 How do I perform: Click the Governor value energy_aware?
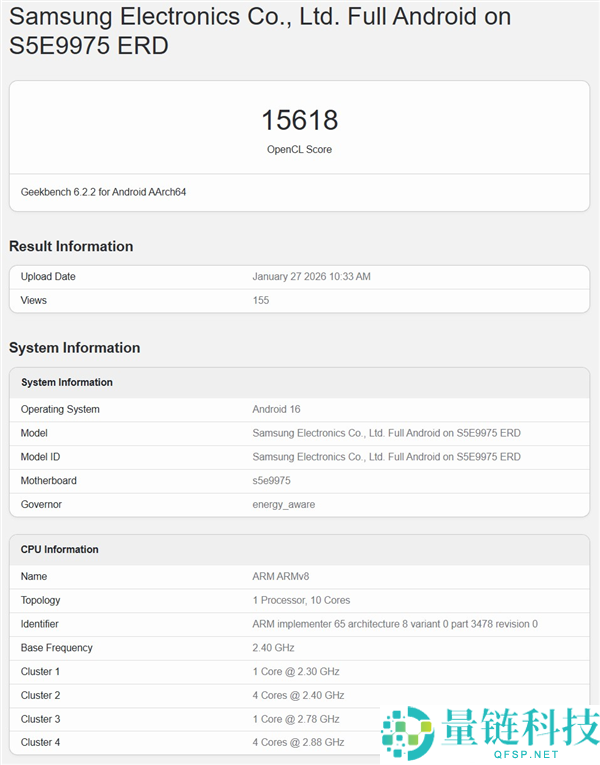click(x=283, y=505)
